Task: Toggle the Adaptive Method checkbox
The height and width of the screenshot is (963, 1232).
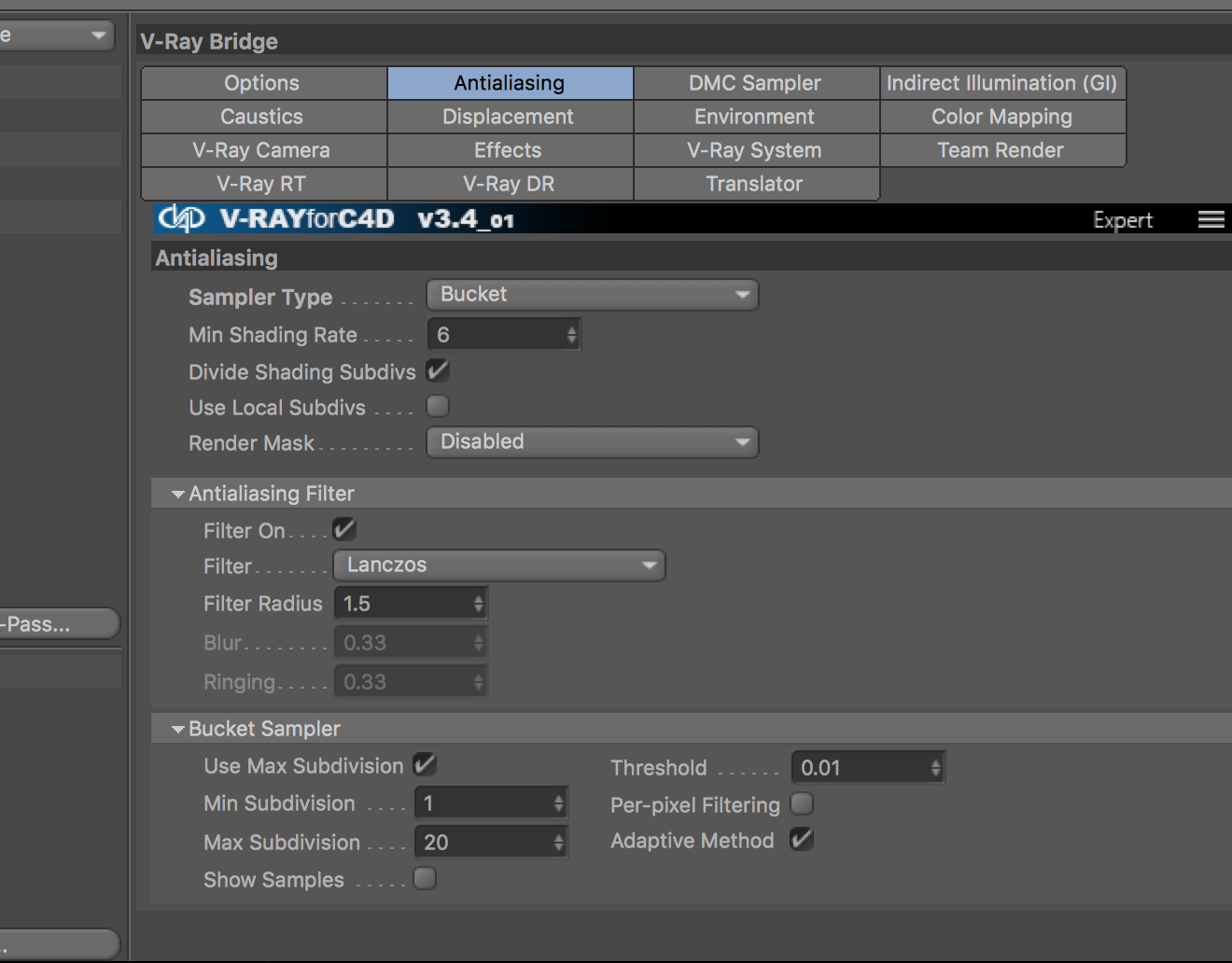Action: 802,839
